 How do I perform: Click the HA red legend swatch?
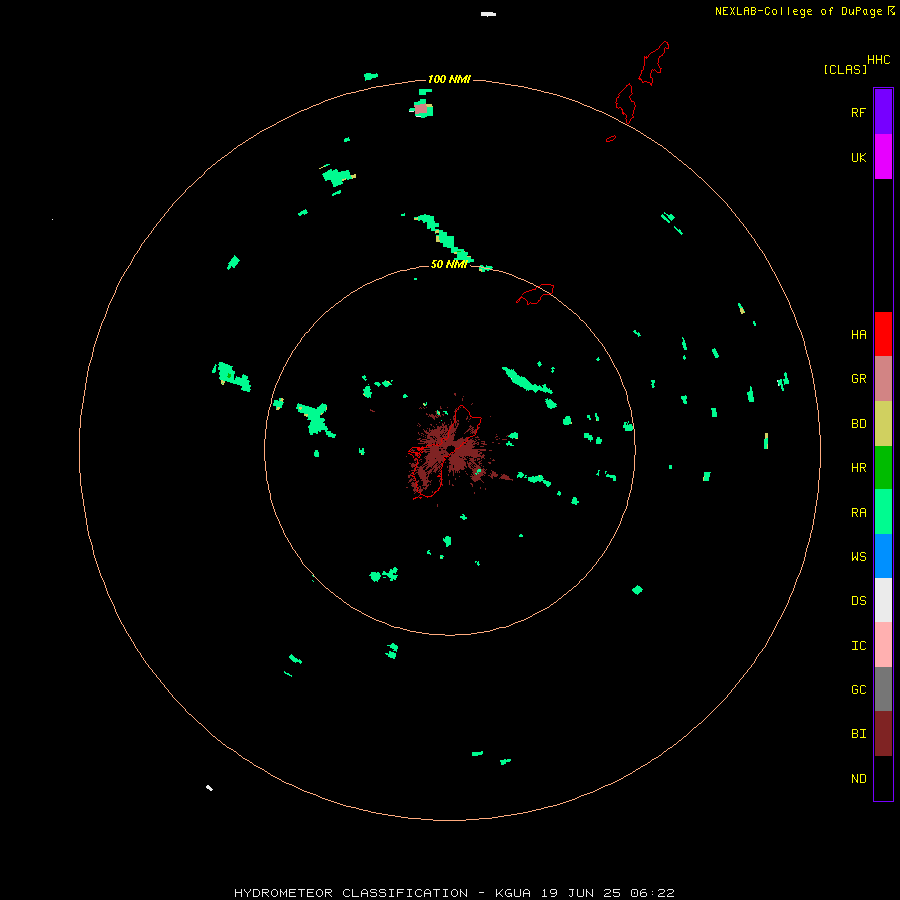[883, 334]
